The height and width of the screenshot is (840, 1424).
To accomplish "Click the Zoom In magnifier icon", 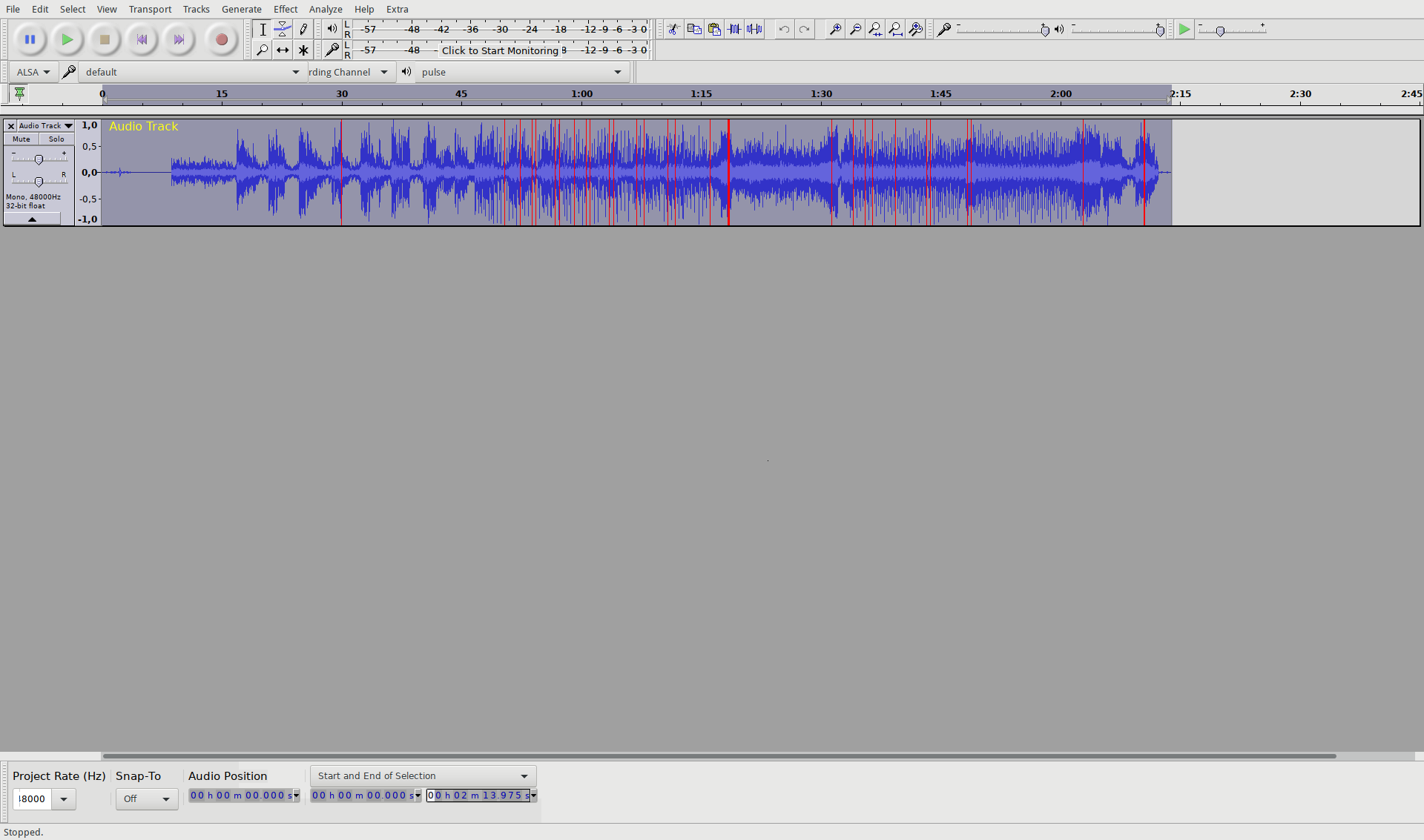I will 835,30.
